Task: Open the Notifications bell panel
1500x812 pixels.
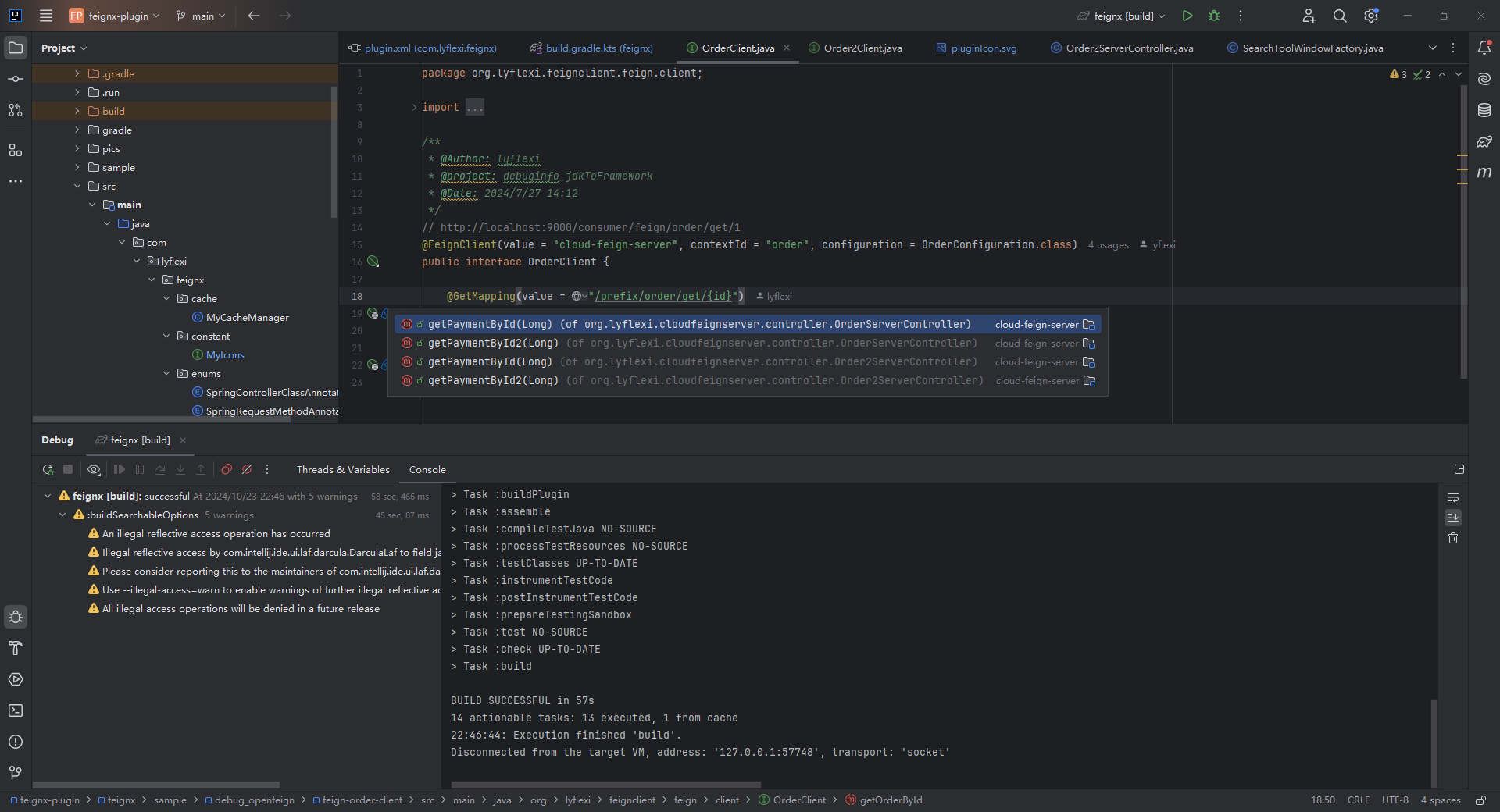Action: [1484, 48]
